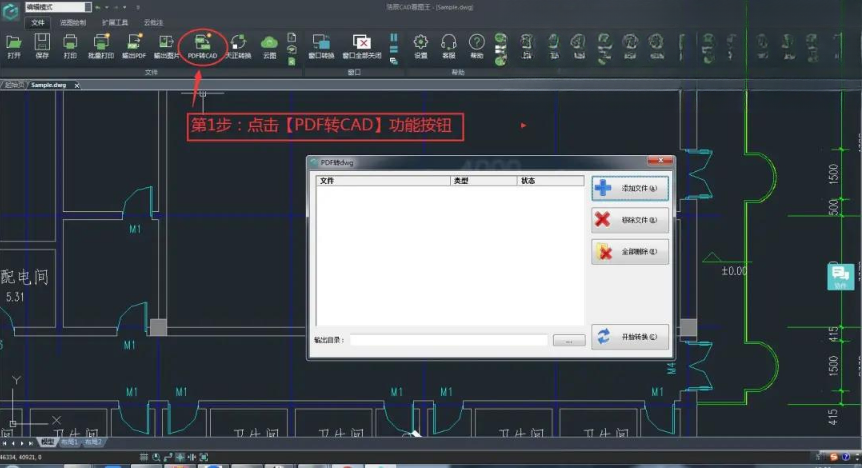Toggle the object tracking icon in the status bar

(192, 457)
